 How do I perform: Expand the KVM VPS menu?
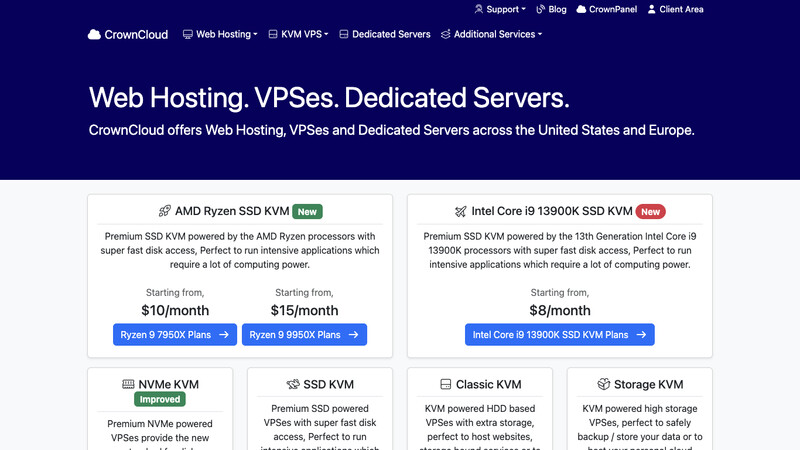pos(300,34)
